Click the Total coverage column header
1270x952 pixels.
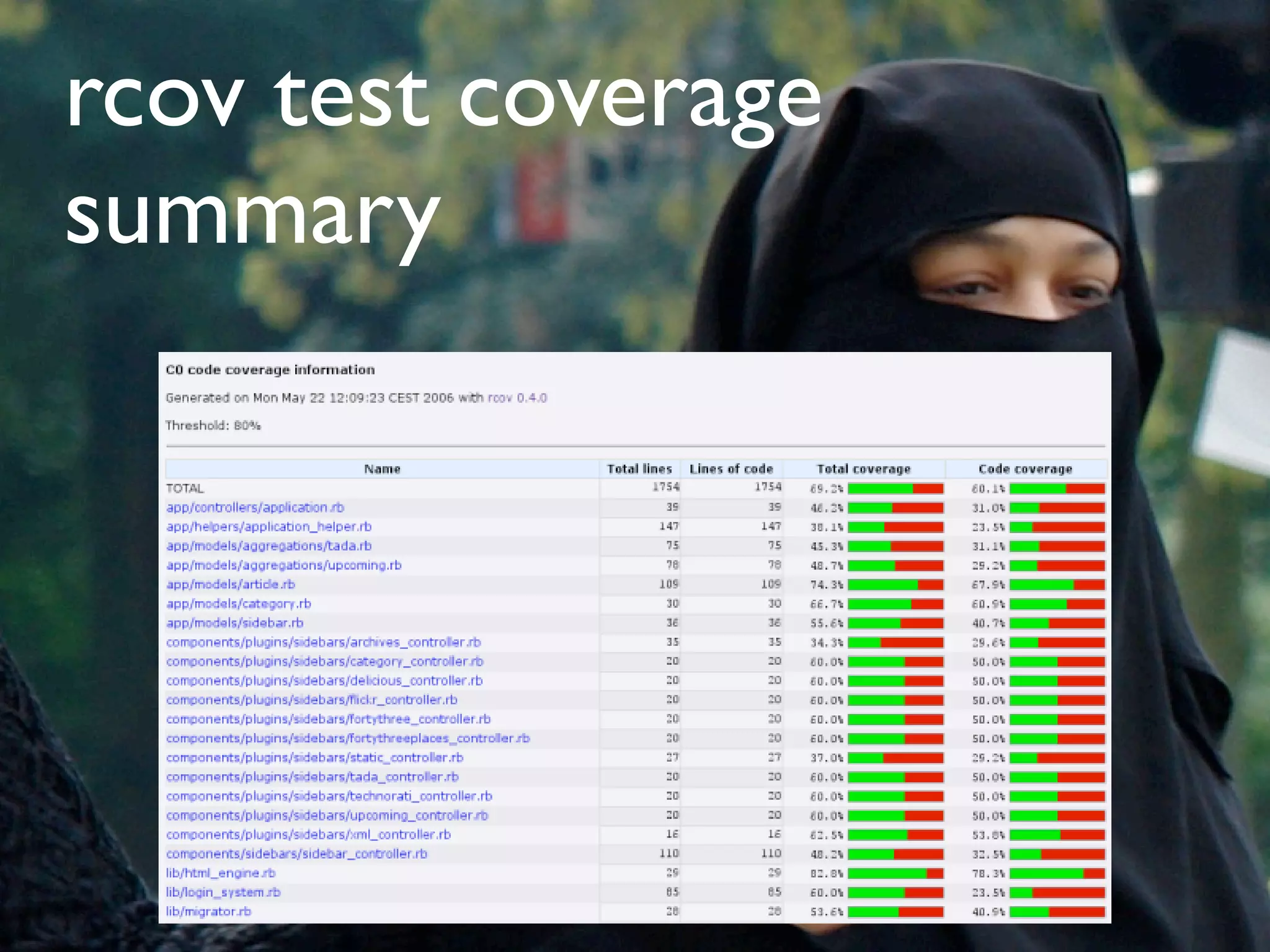(863, 469)
